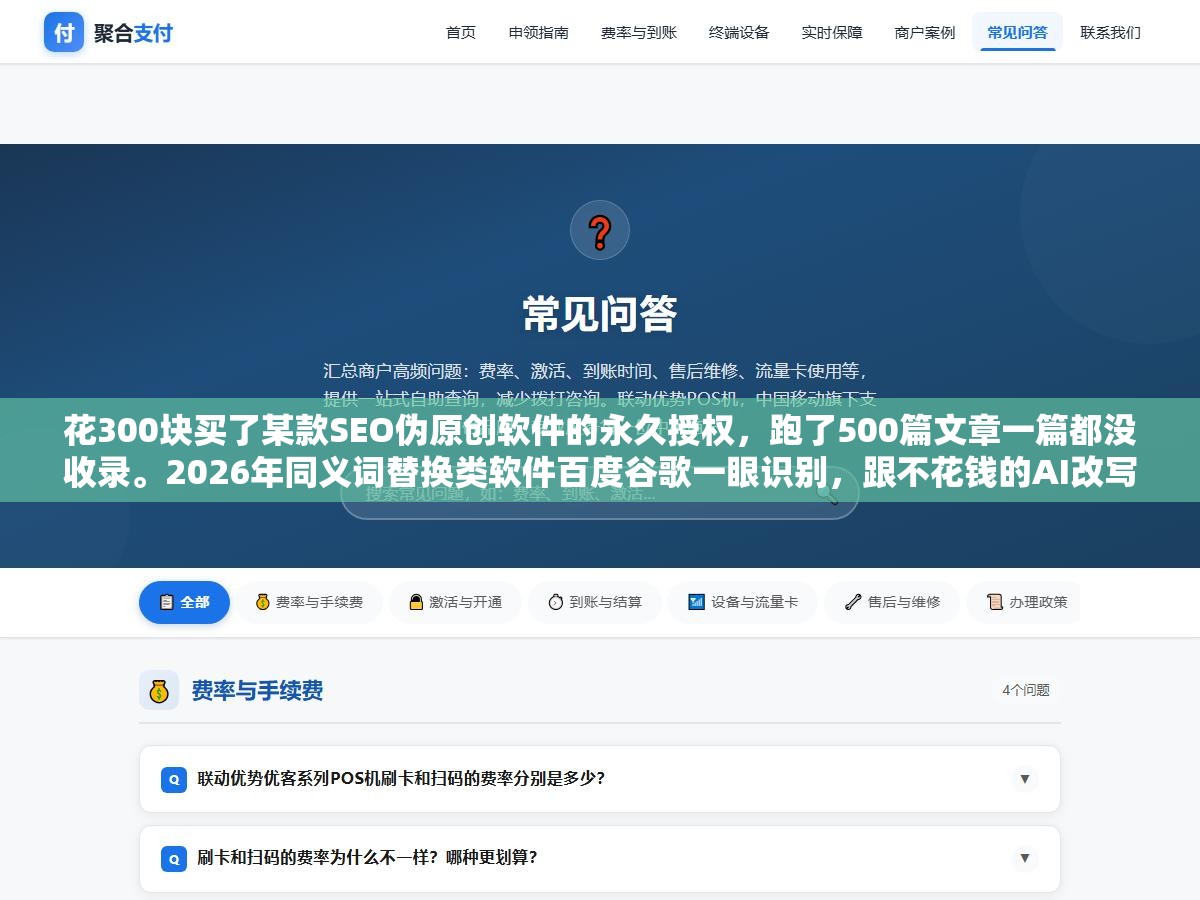This screenshot has width=1200, height=900.
Task: Open 实时保障 nav link
Action: tap(832, 32)
